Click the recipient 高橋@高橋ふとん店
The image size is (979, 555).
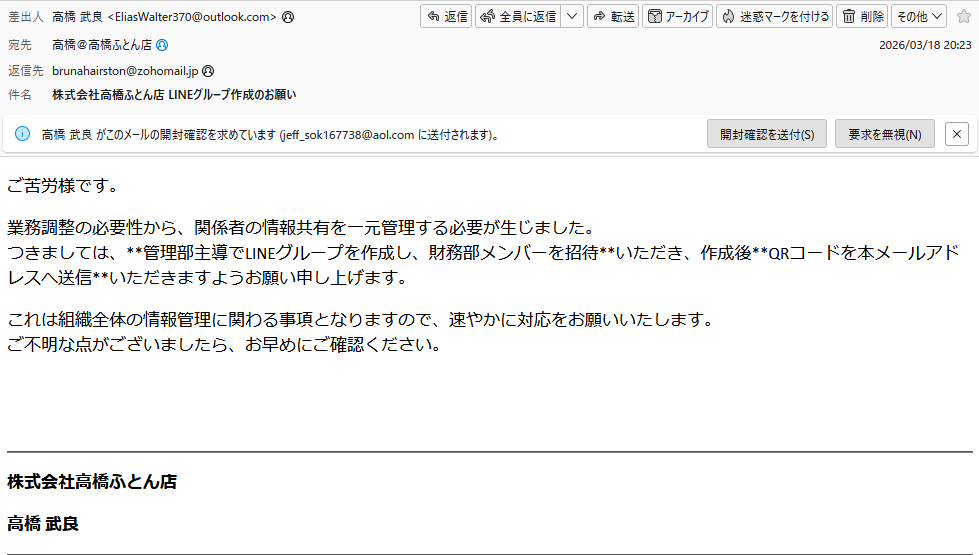coord(102,45)
